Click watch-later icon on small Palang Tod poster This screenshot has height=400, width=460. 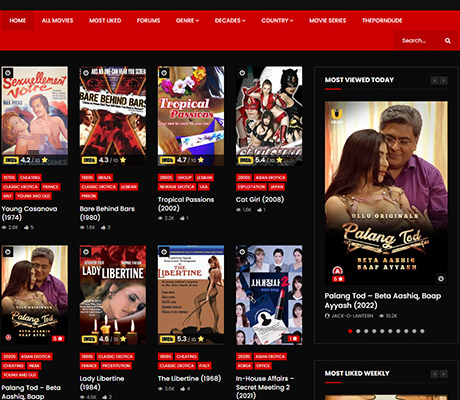point(8,252)
